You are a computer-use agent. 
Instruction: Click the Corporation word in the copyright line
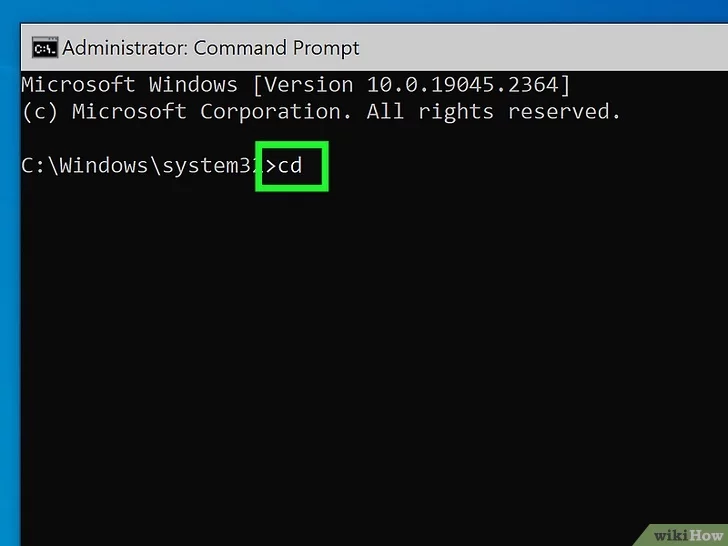tap(276, 112)
